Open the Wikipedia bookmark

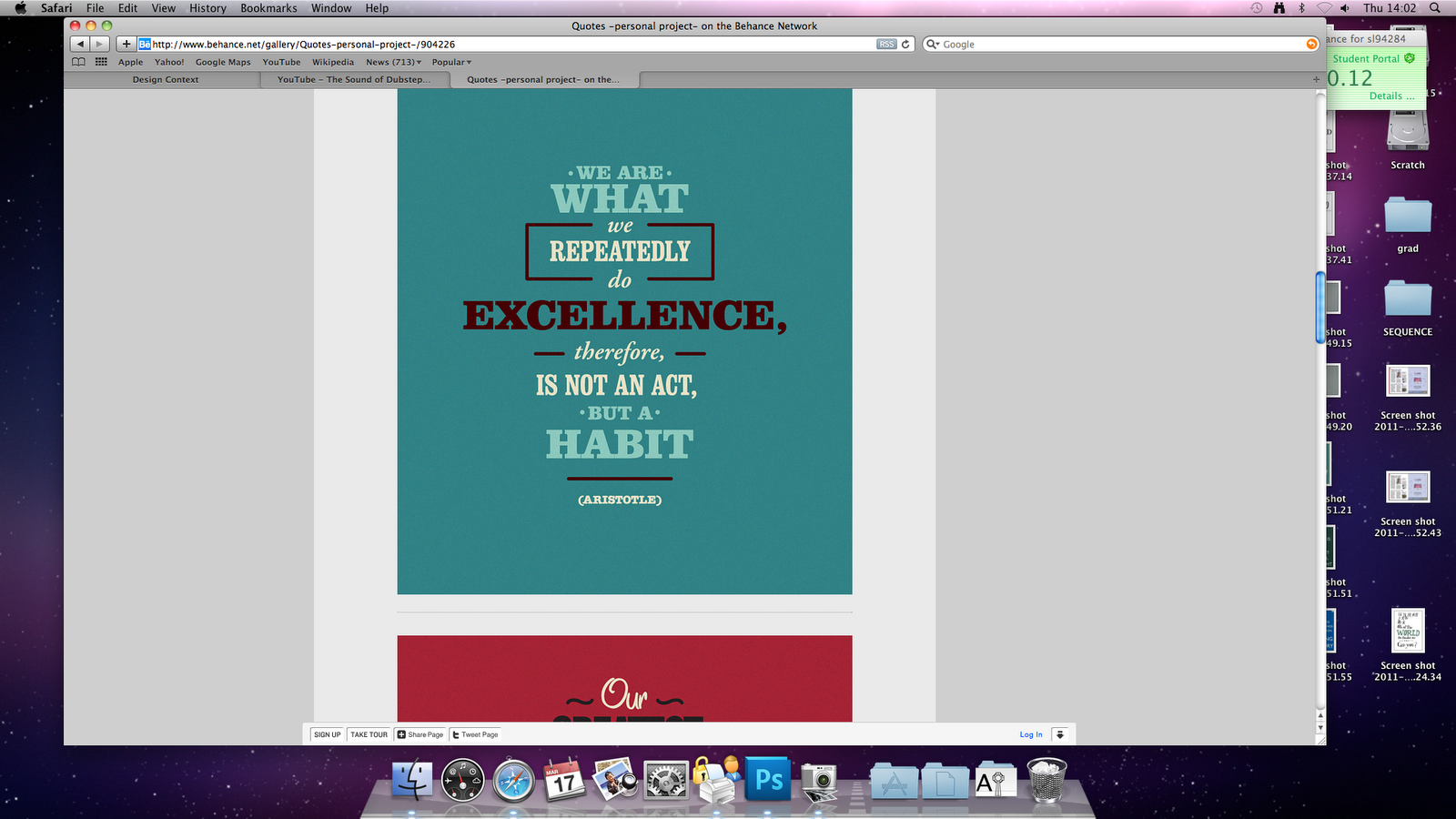tap(333, 62)
